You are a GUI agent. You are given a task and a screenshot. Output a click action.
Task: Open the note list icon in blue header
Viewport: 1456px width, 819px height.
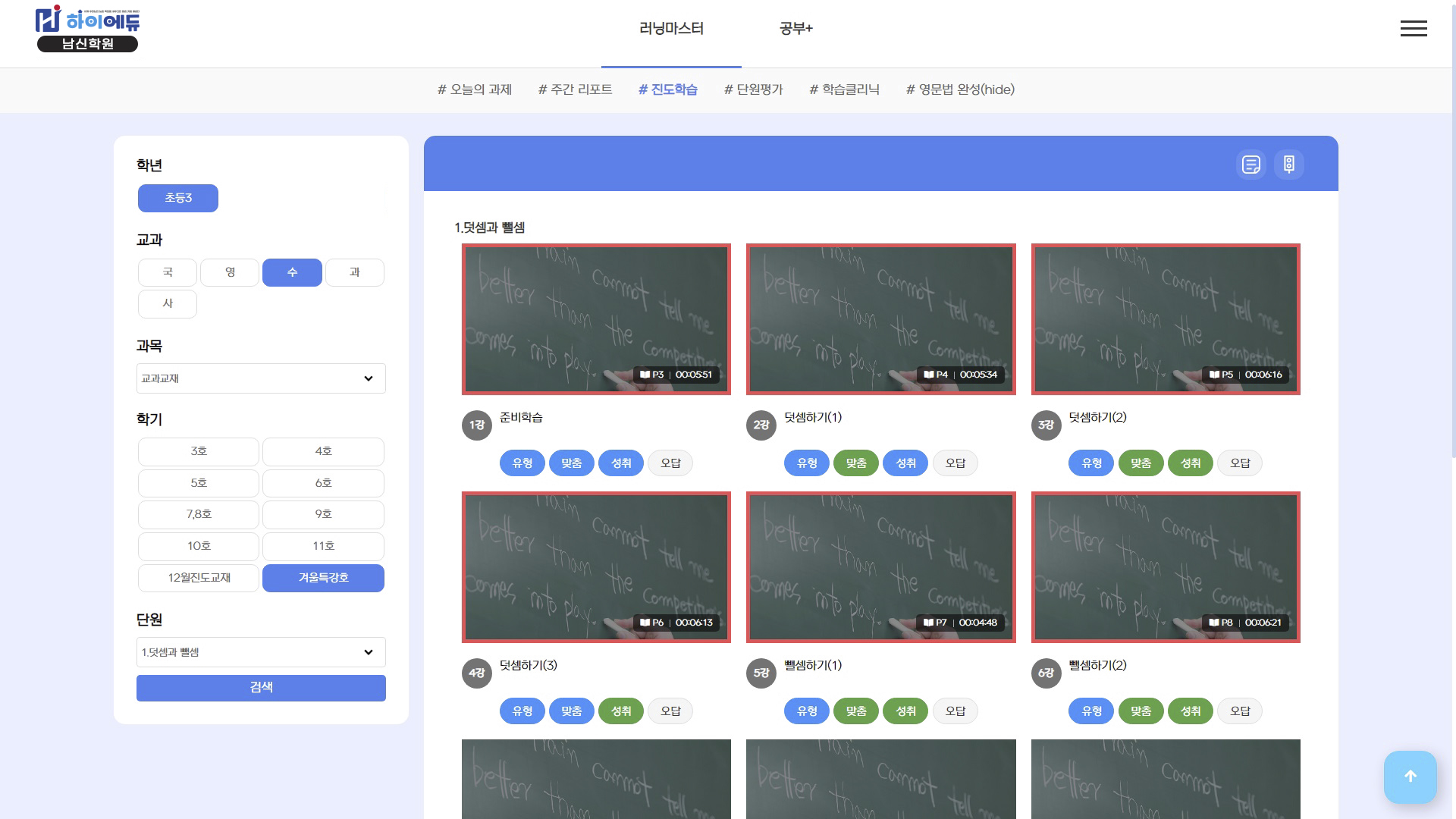tap(1251, 164)
